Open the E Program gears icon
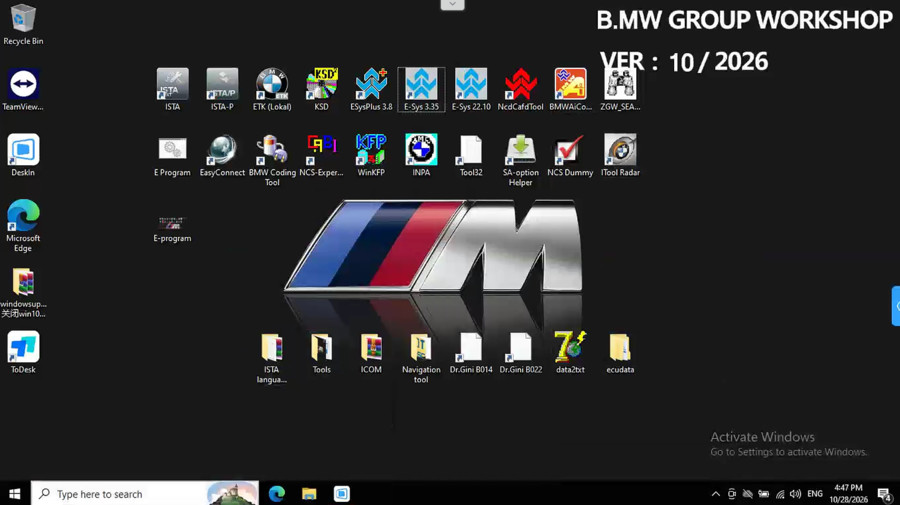This screenshot has width=900, height=505. point(172,156)
